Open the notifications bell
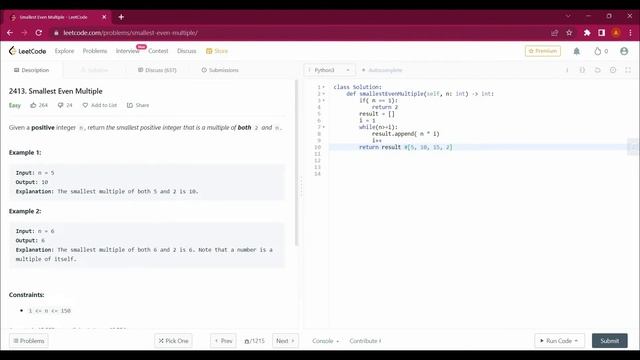Screen dimensions: 640x360 576,51
